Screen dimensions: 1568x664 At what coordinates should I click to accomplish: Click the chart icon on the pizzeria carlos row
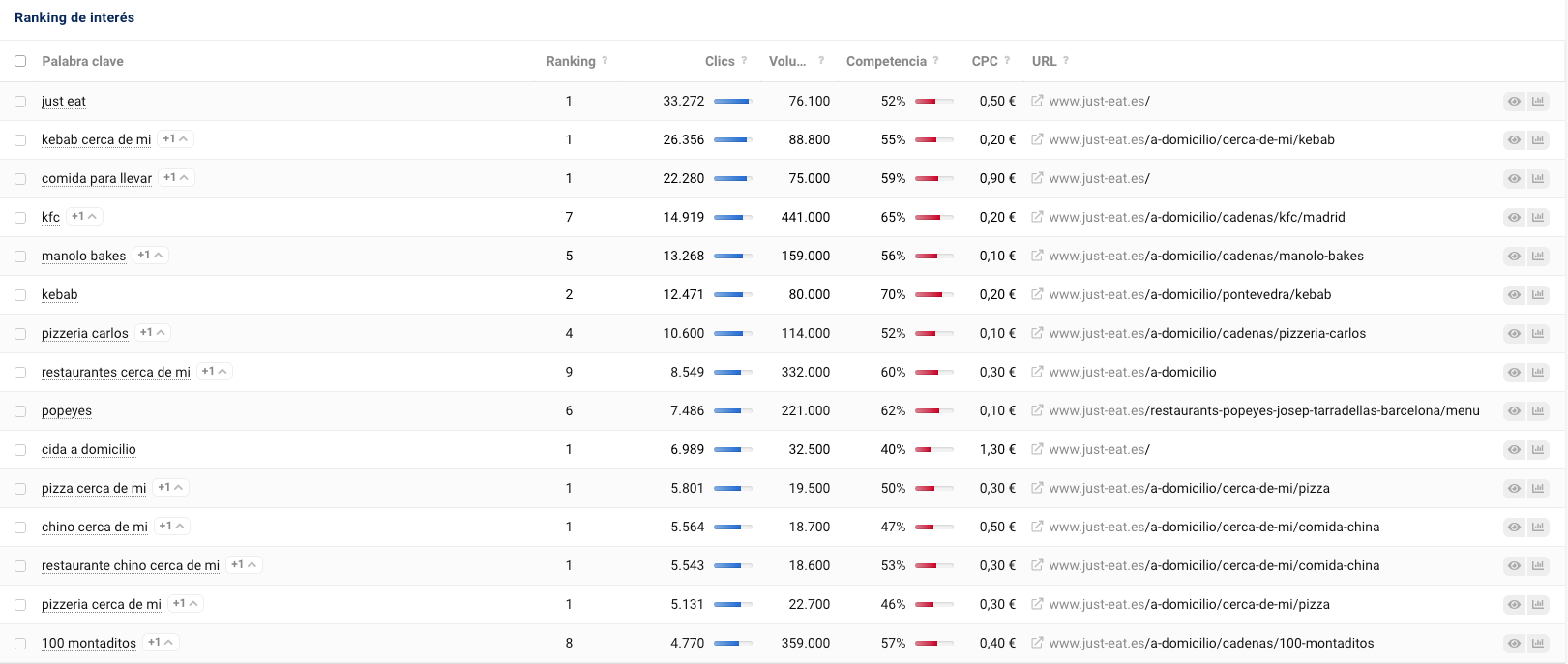point(1538,333)
